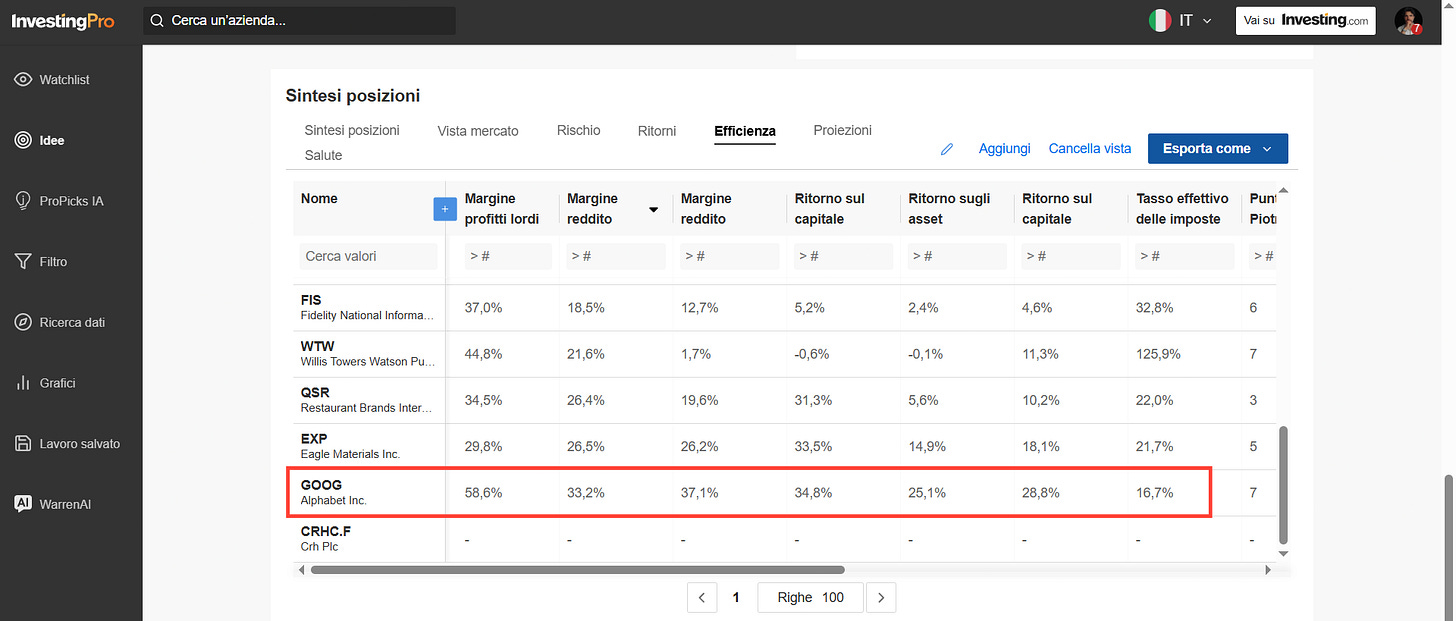
Task: Click Aggiungi link
Action: point(1004,148)
